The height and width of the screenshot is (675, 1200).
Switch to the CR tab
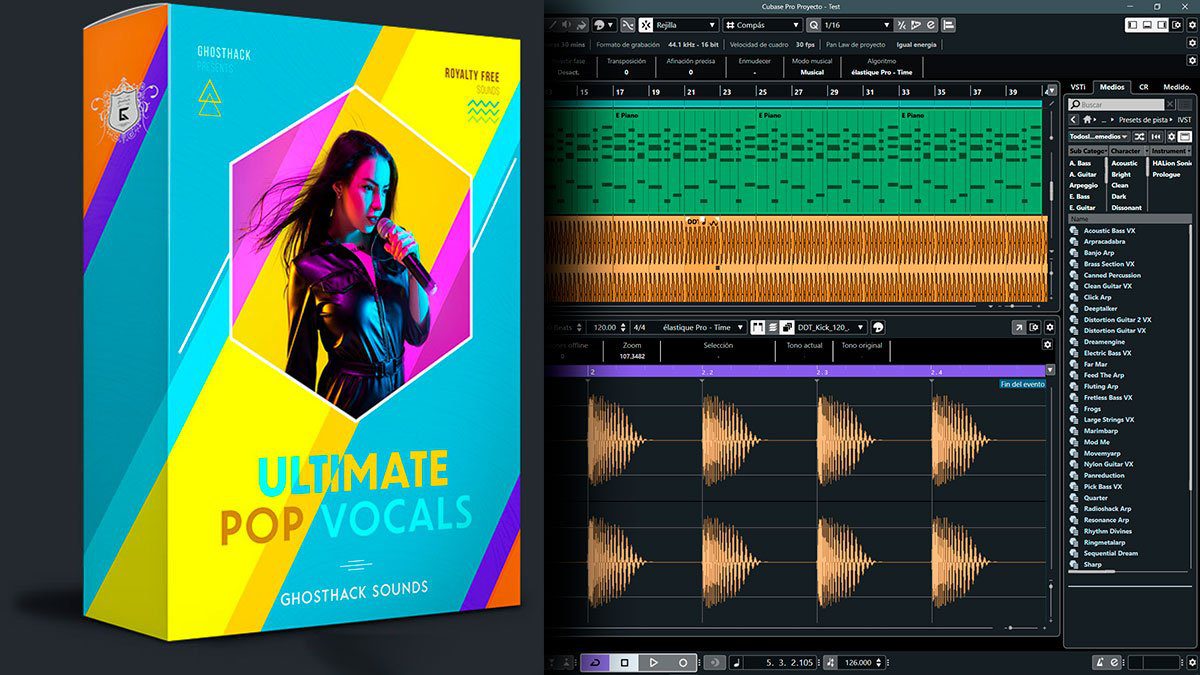tap(1143, 87)
